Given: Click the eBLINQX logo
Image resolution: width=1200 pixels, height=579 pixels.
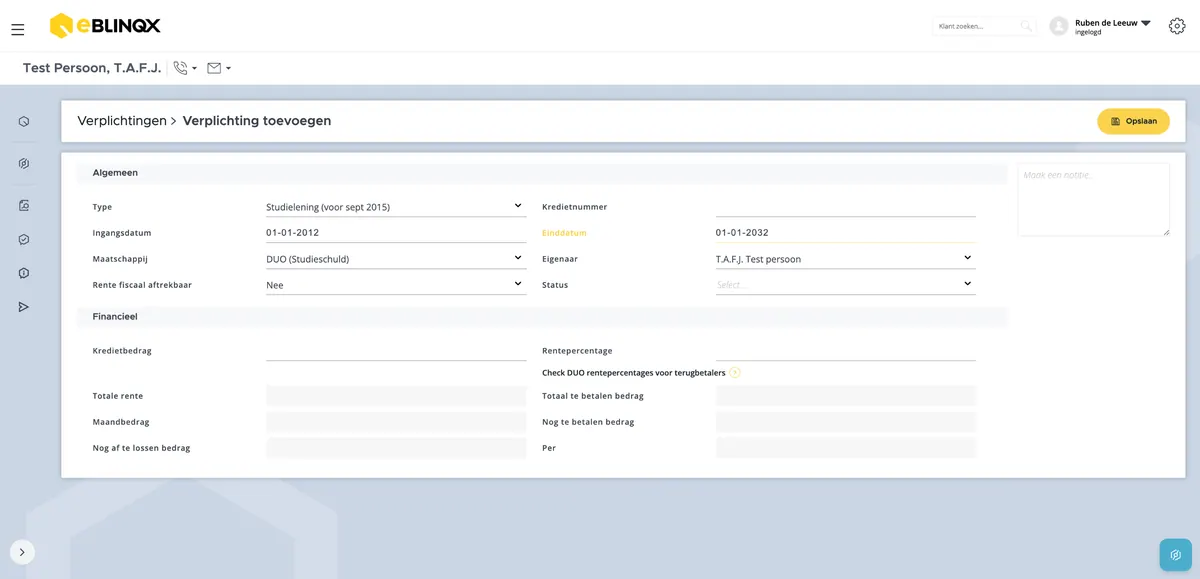Looking at the screenshot, I should (x=105, y=26).
